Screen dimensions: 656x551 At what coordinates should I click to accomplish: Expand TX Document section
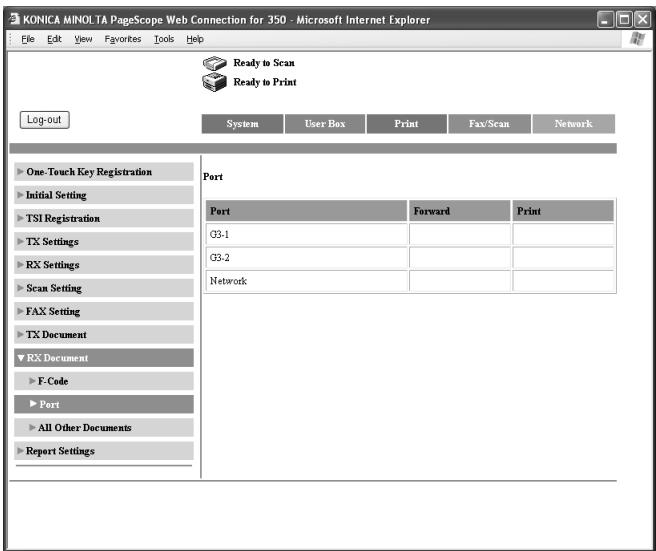click(x=104, y=335)
